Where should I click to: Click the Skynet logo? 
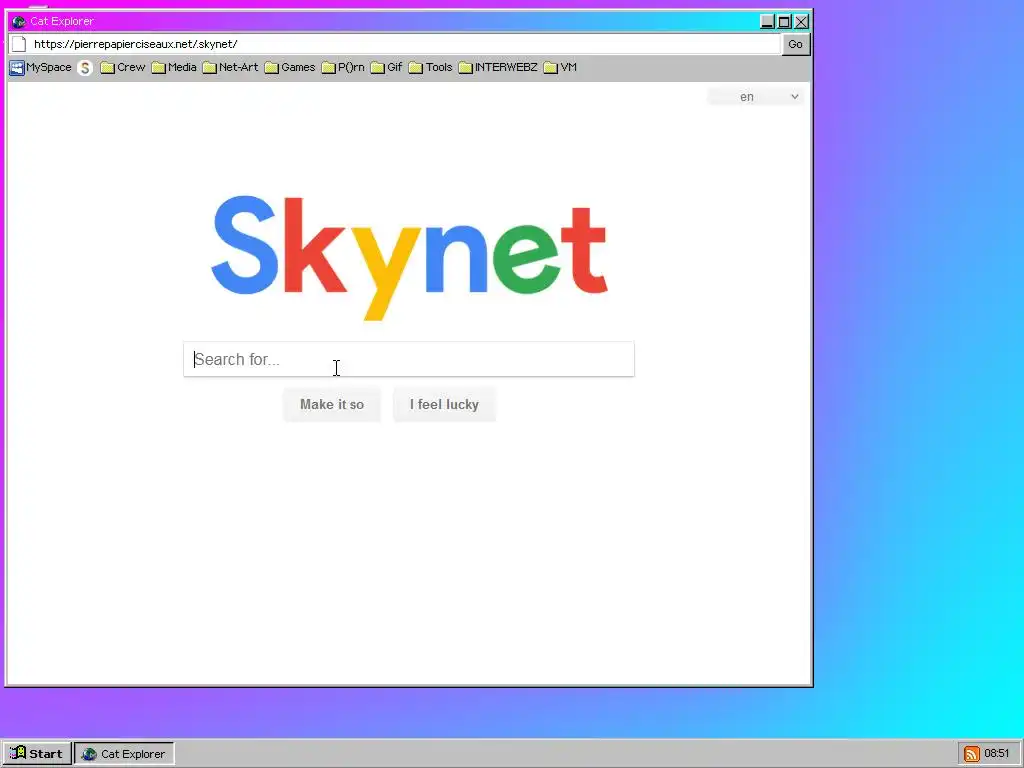(x=409, y=257)
